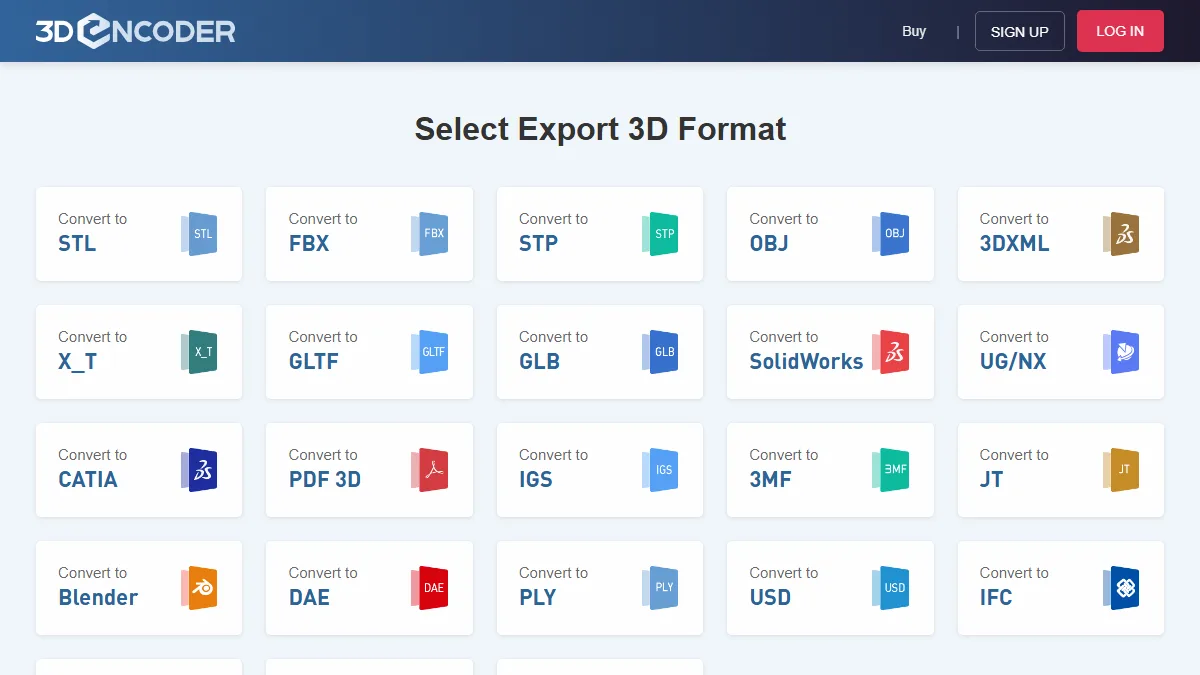Select the UG/NX format label
The height and width of the screenshot is (675, 1200).
(1013, 361)
